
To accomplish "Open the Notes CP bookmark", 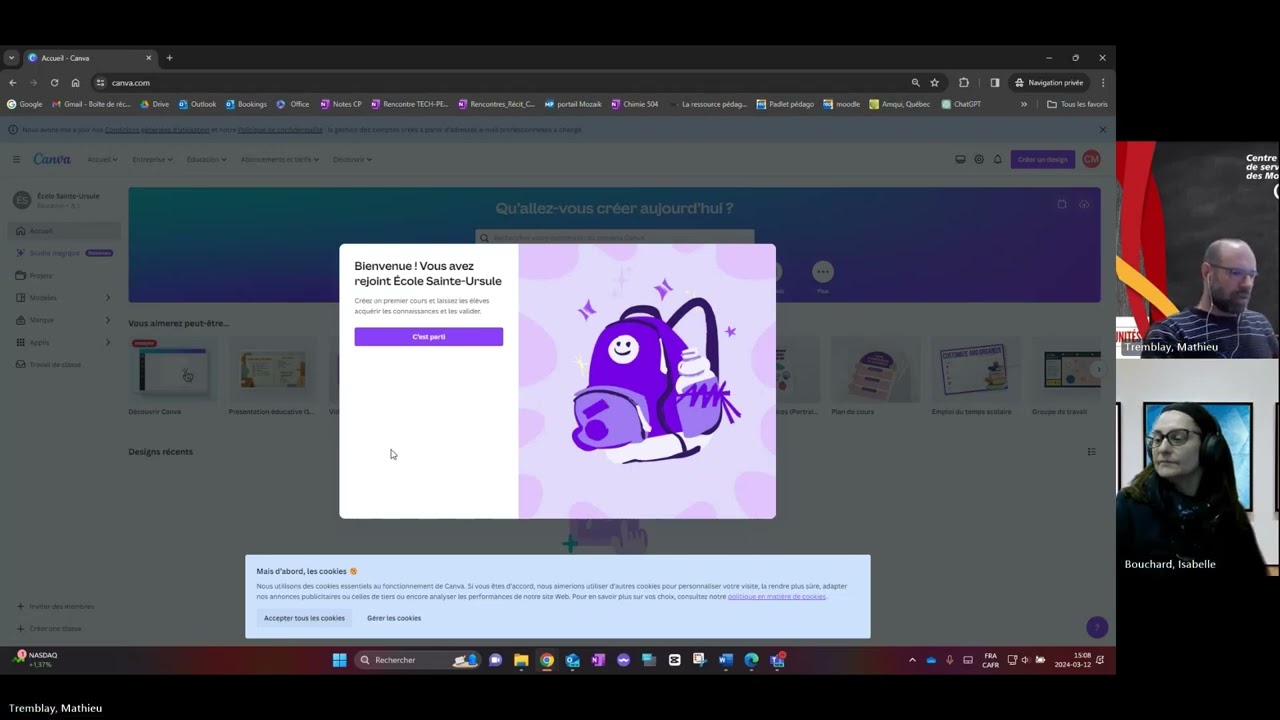I will click(341, 104).
